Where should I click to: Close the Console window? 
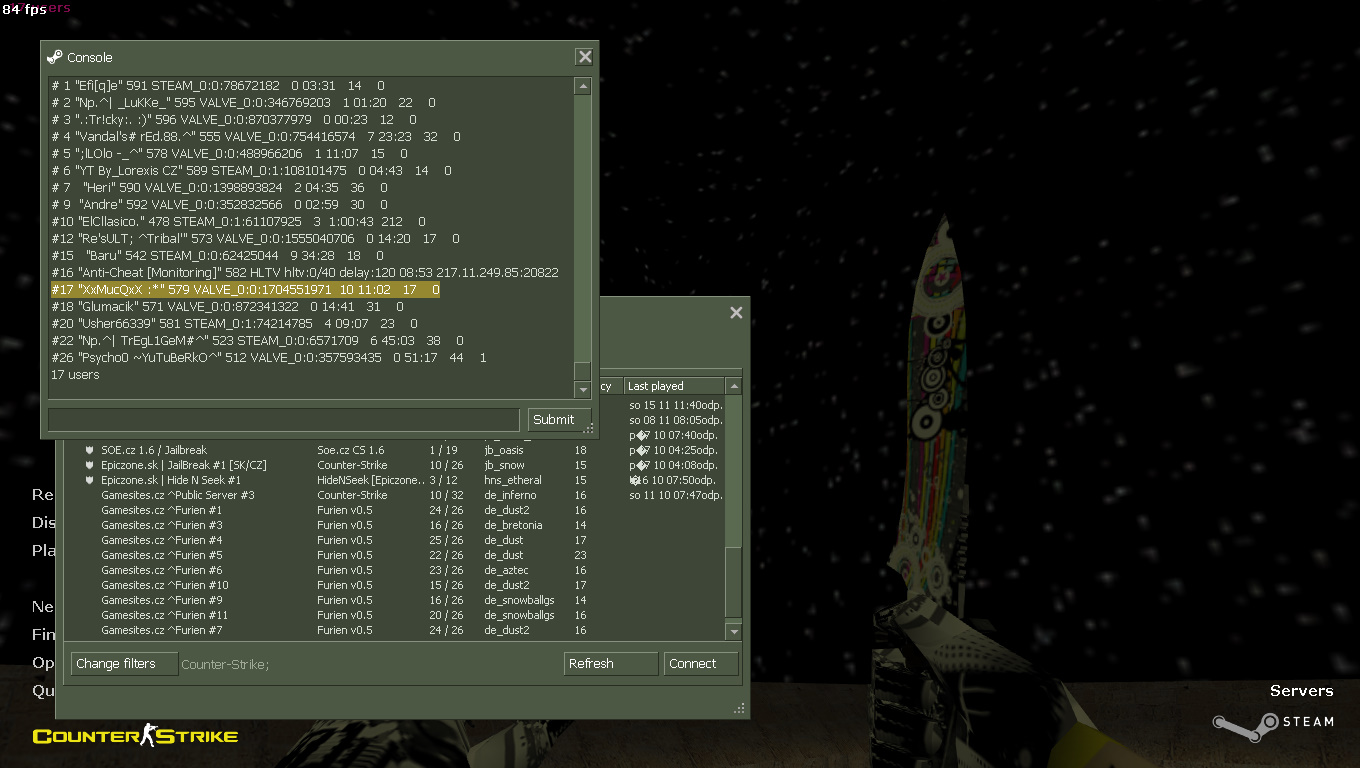[585, 57]
